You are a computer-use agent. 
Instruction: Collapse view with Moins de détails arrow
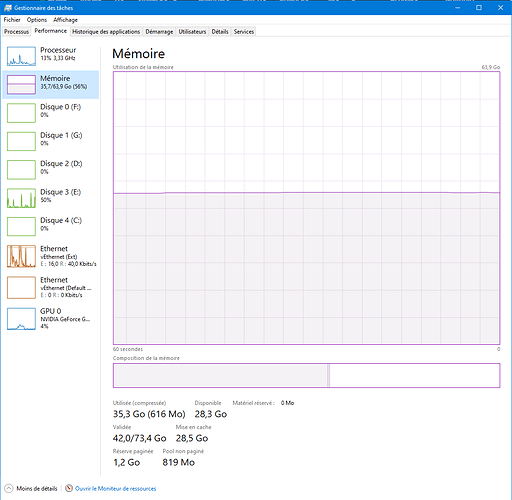point(9,488)
